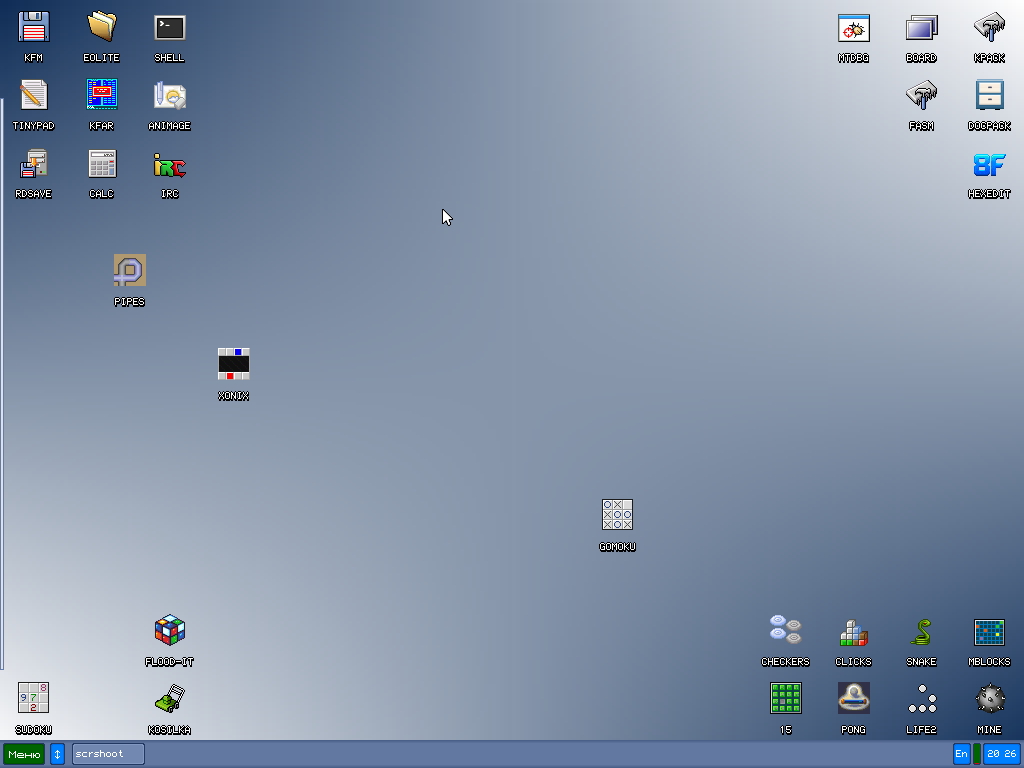This screenshot has height=768, width=1024.
Task: Launch the HEXEDIT icon
Action: [989, 165]
